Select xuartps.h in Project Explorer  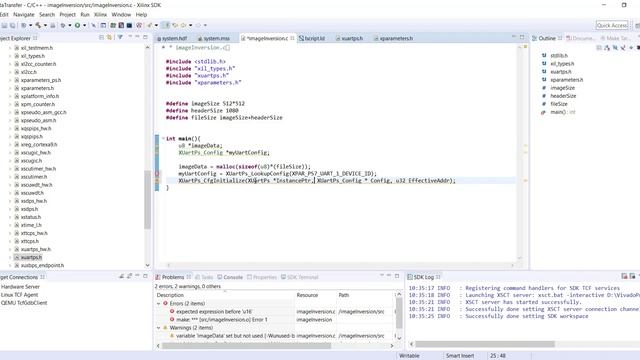coord(31,258)
